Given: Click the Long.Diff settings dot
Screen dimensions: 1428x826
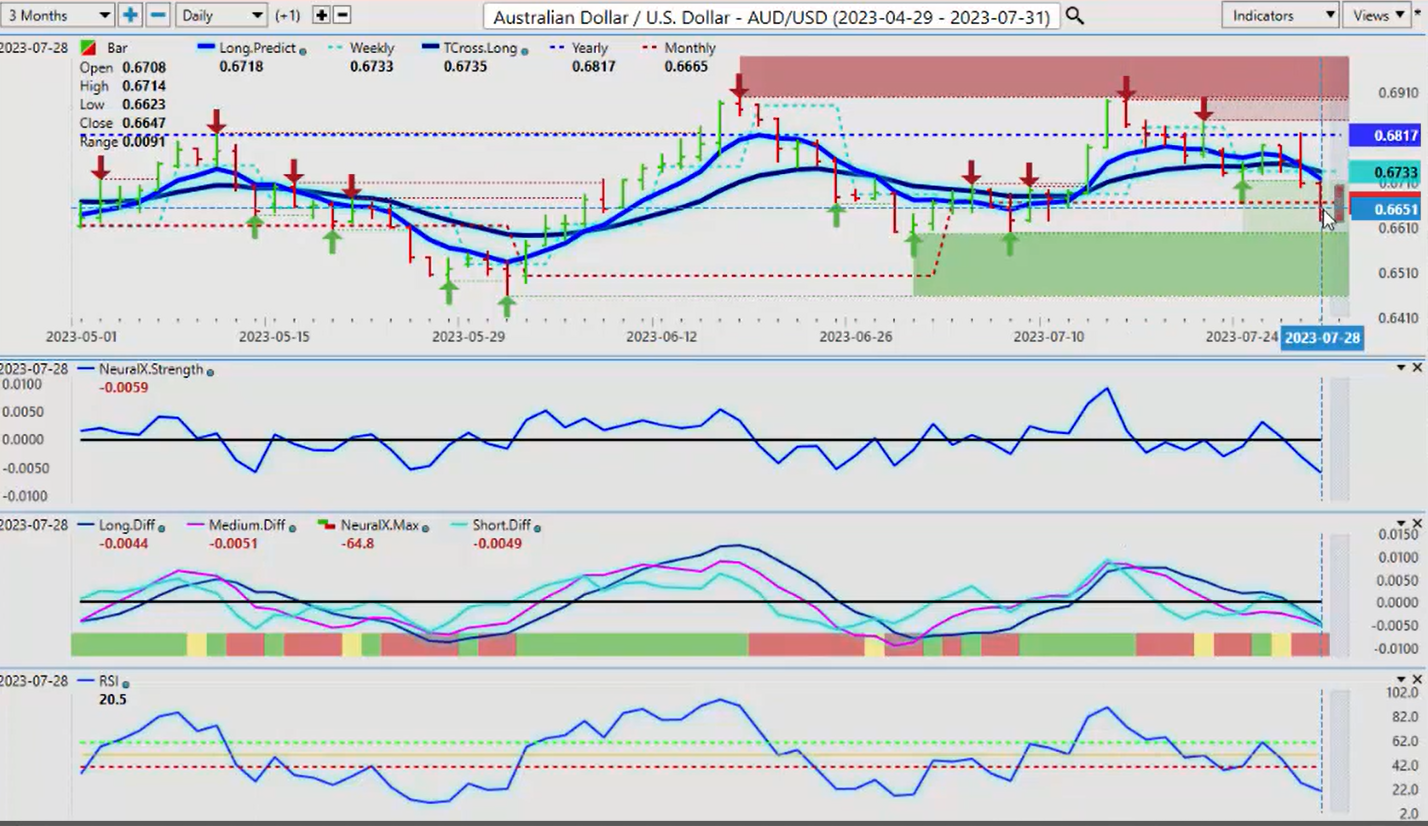Looking at the screenshot, I should point(162,526).
